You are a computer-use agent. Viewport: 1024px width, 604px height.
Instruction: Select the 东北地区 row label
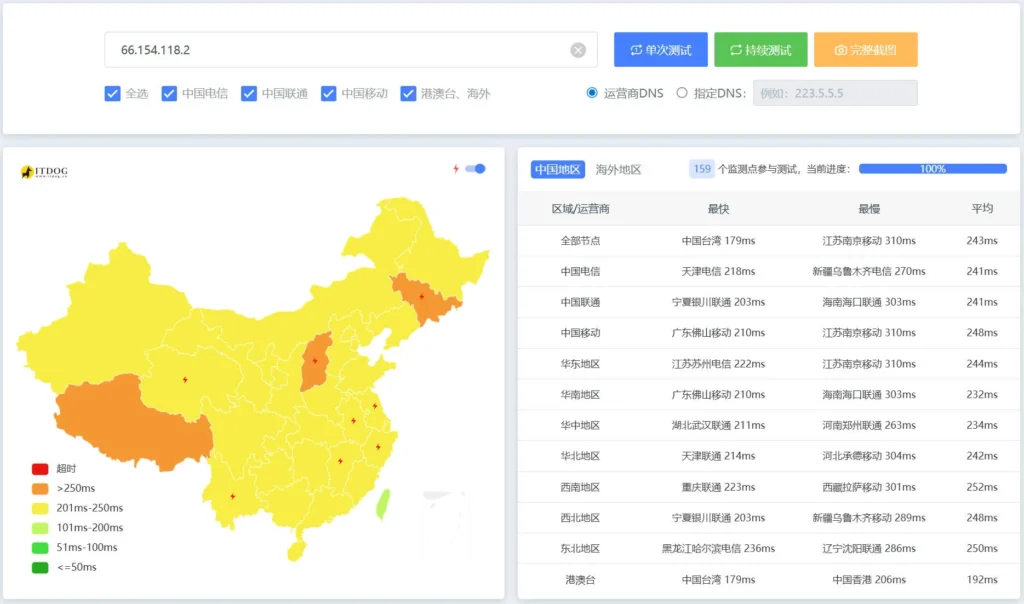click(580, 548)
